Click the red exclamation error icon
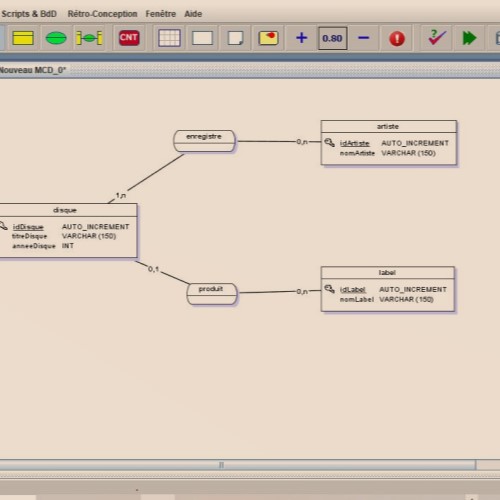Screen dimensions: 500x500 [397, 38]
